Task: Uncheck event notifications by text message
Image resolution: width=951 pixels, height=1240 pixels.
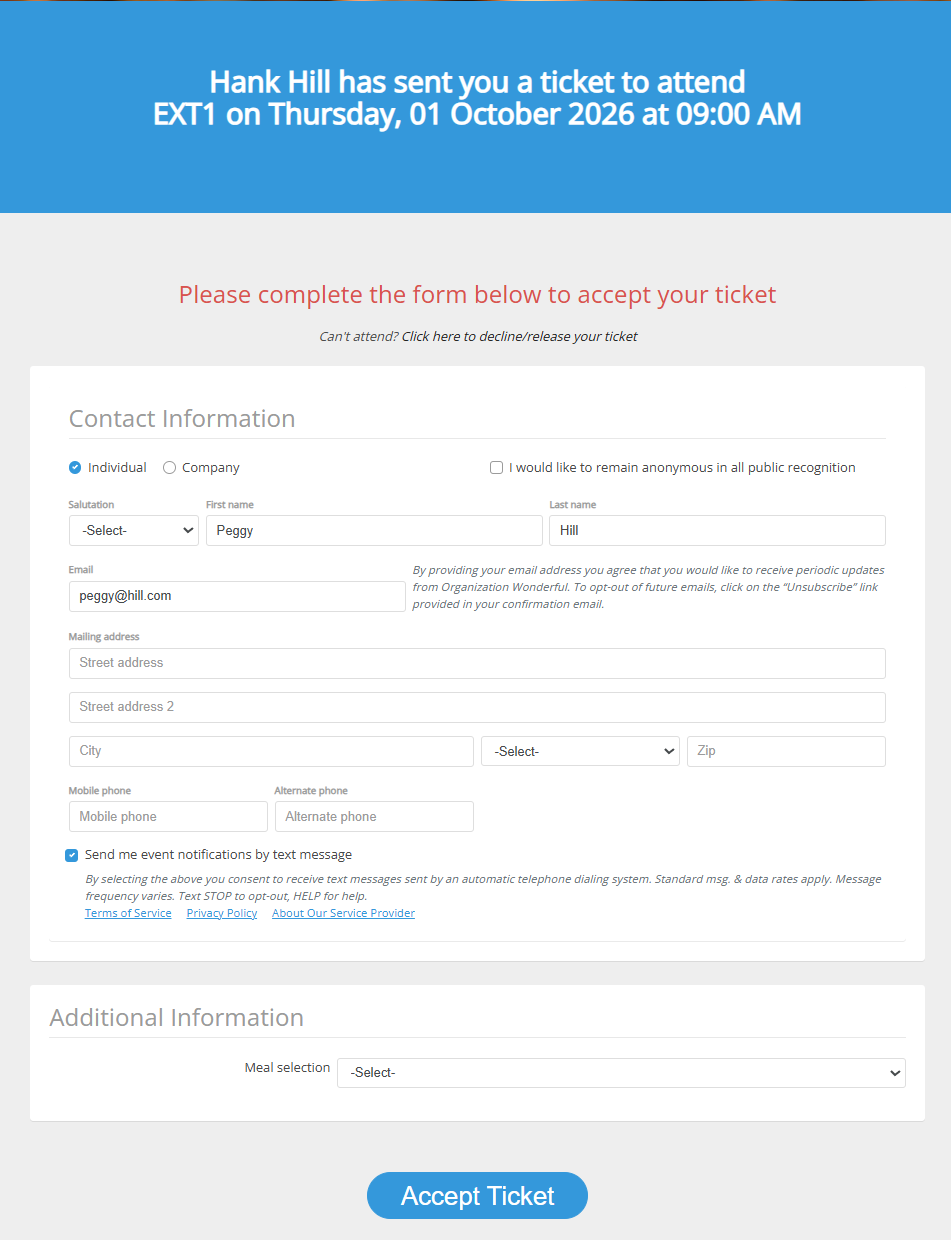Action: [72, 855]
